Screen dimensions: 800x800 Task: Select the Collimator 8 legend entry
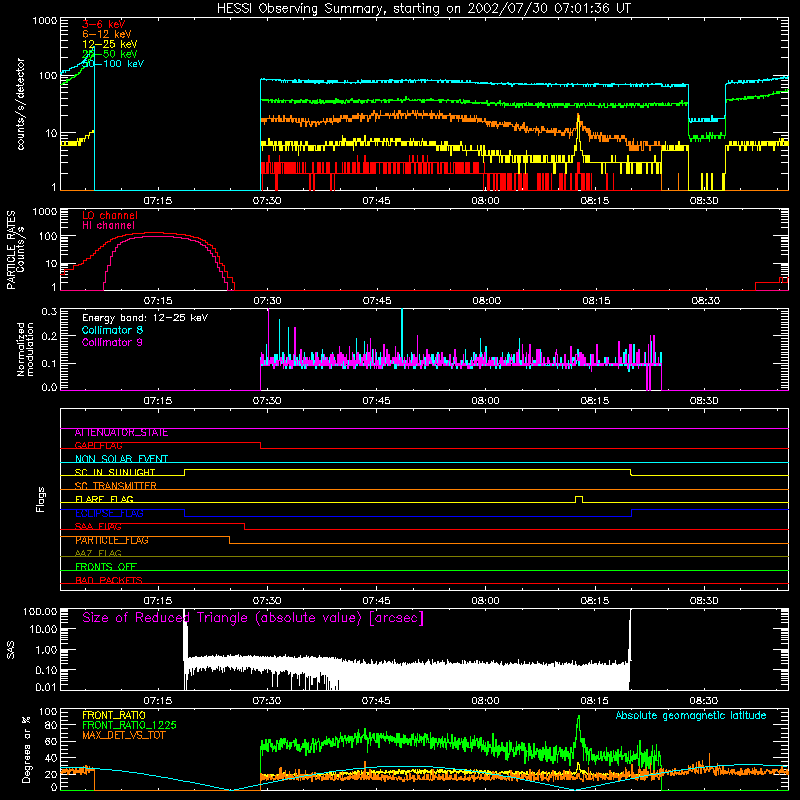[112, 330]
